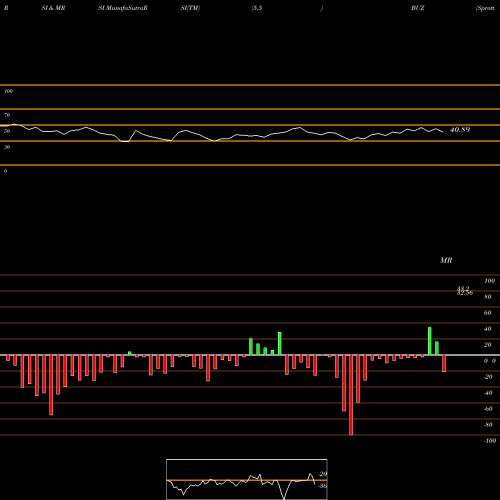
Task: Click the RSI value label 40.89
Action: (x=460, y=130)
